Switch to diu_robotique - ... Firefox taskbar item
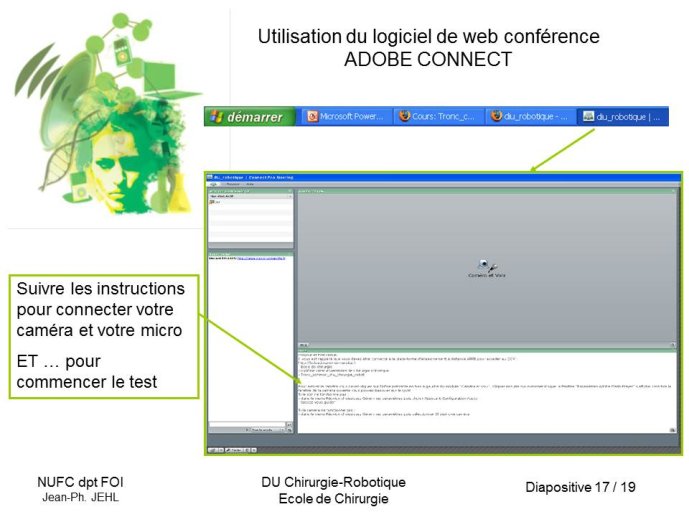 [x=529, y=116]
